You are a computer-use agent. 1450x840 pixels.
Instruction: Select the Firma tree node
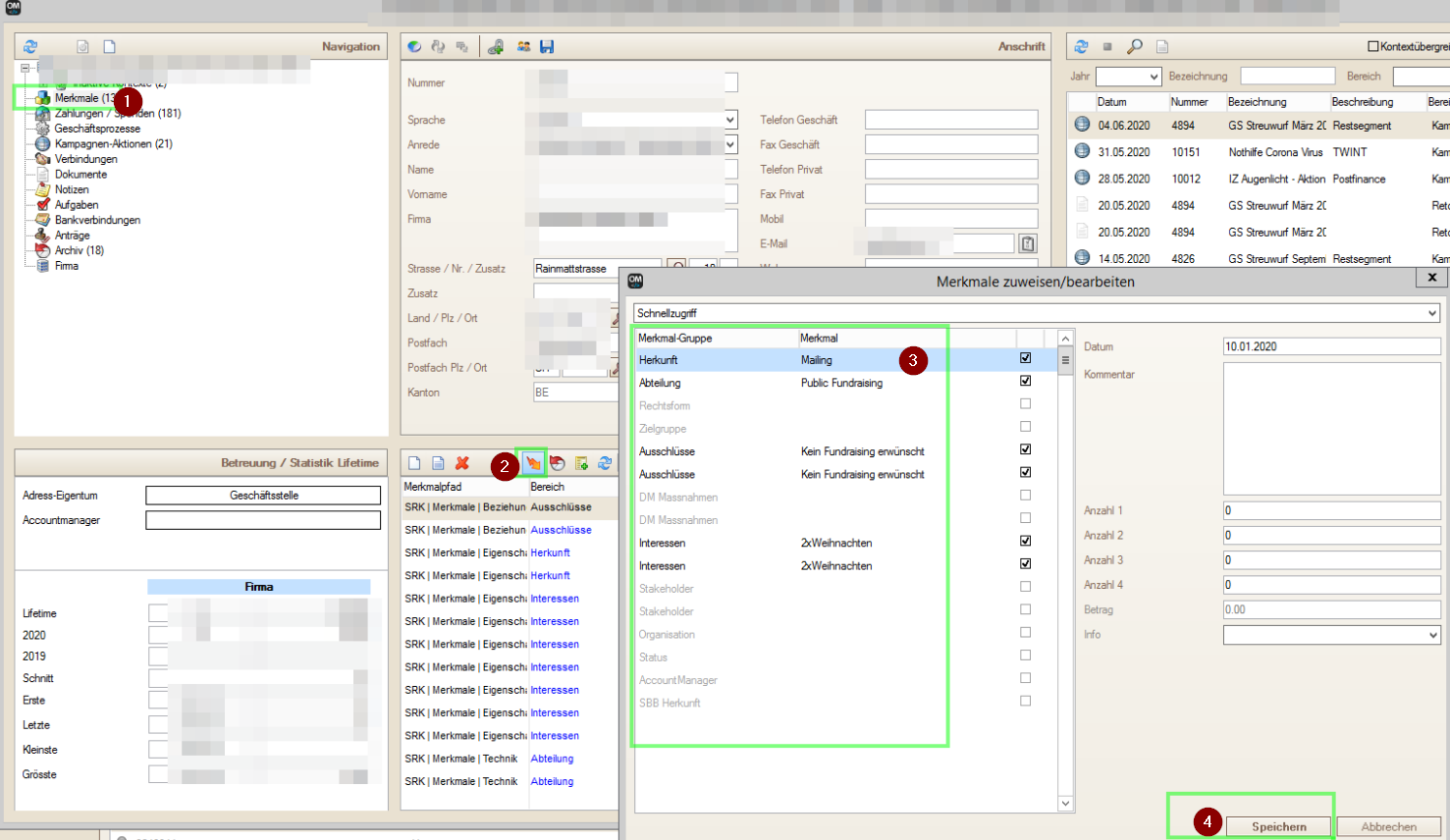click(x=67, y=266)
